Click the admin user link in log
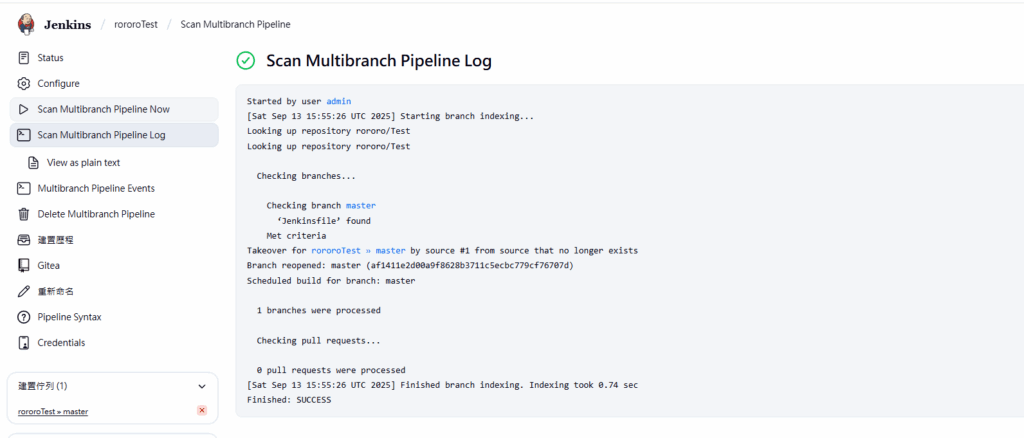 [x=339, y=102]
